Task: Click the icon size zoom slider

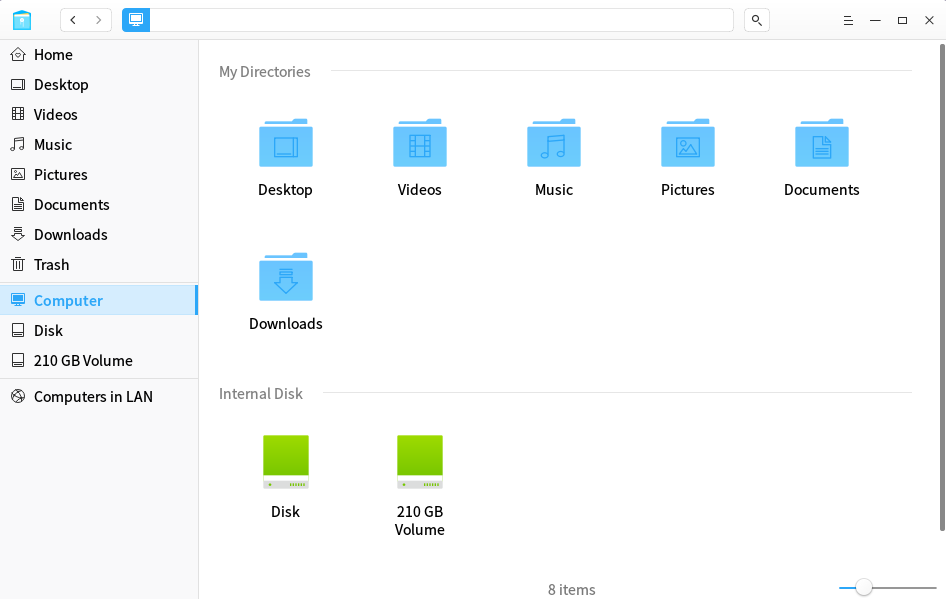Action: [x=864, y=588]
